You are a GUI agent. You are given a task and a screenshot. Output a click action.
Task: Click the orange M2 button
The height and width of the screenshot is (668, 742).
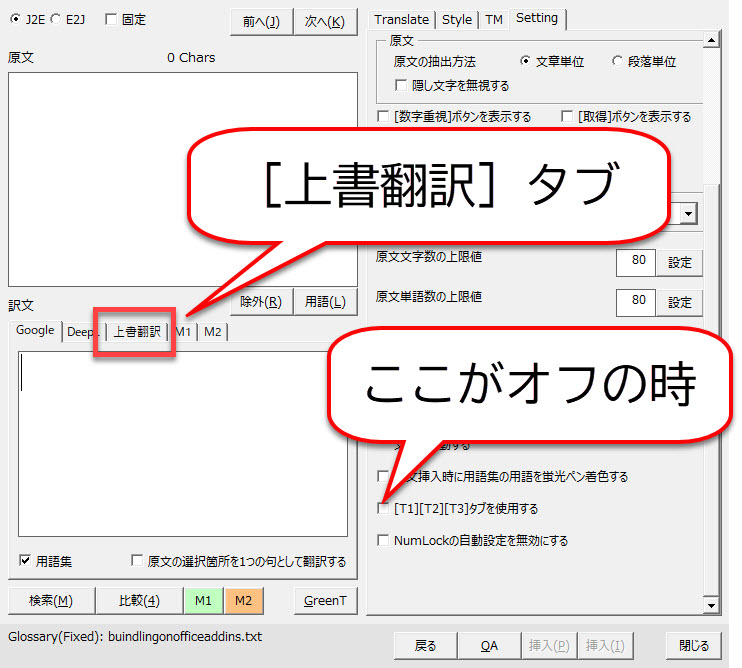(x=243, y=601)
